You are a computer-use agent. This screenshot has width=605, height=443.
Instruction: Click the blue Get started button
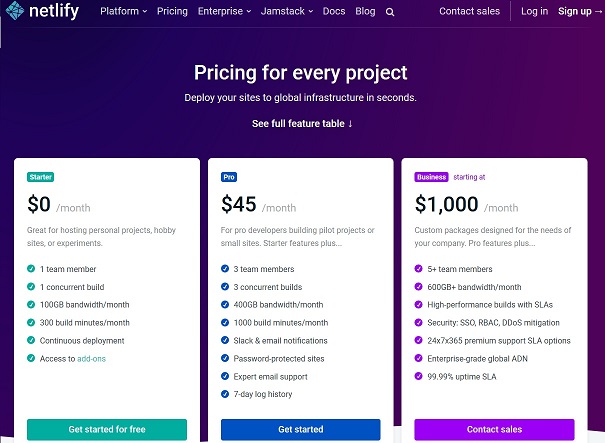point(301,429)
